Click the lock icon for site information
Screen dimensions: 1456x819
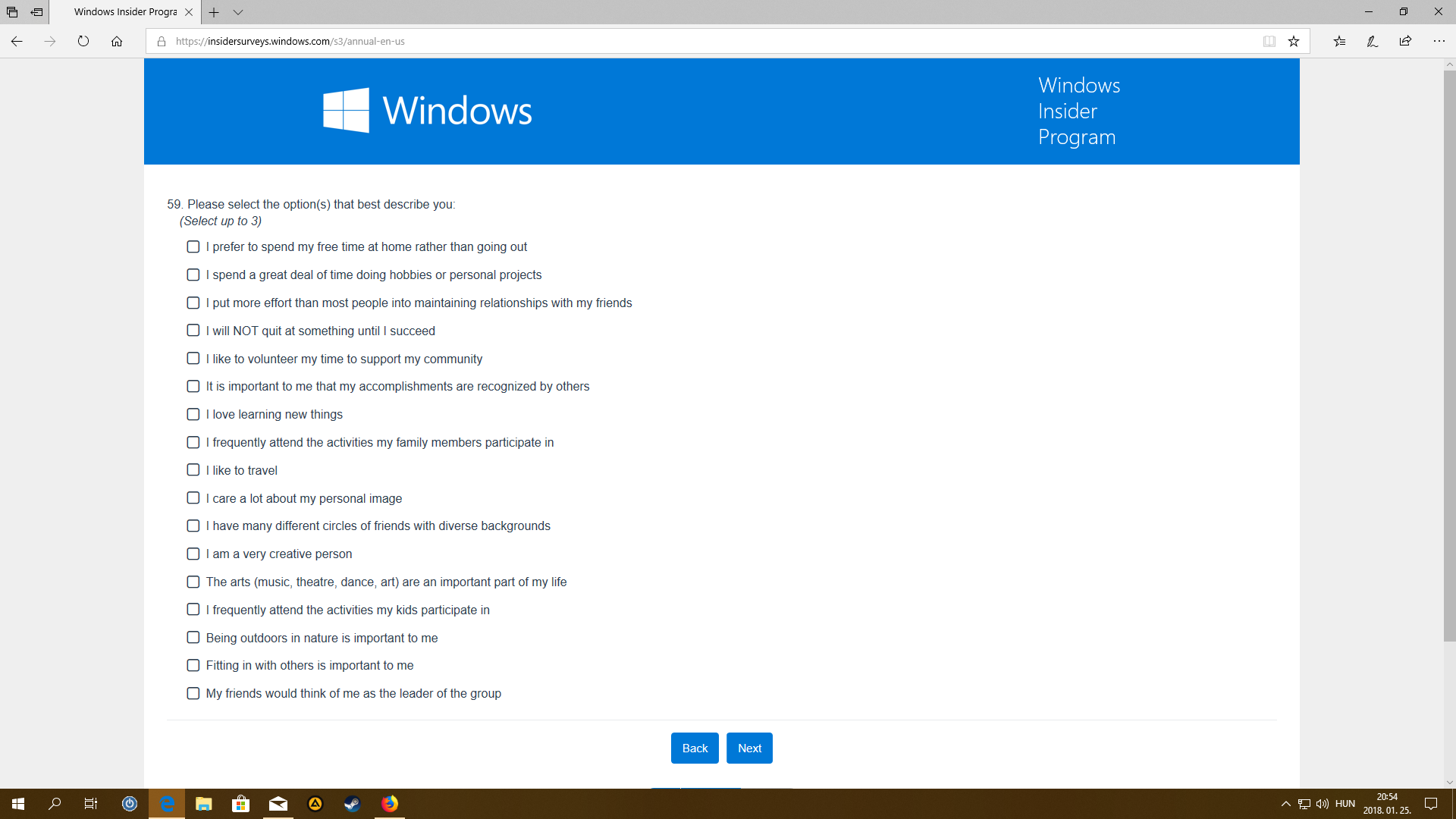[x=162, y=42]
